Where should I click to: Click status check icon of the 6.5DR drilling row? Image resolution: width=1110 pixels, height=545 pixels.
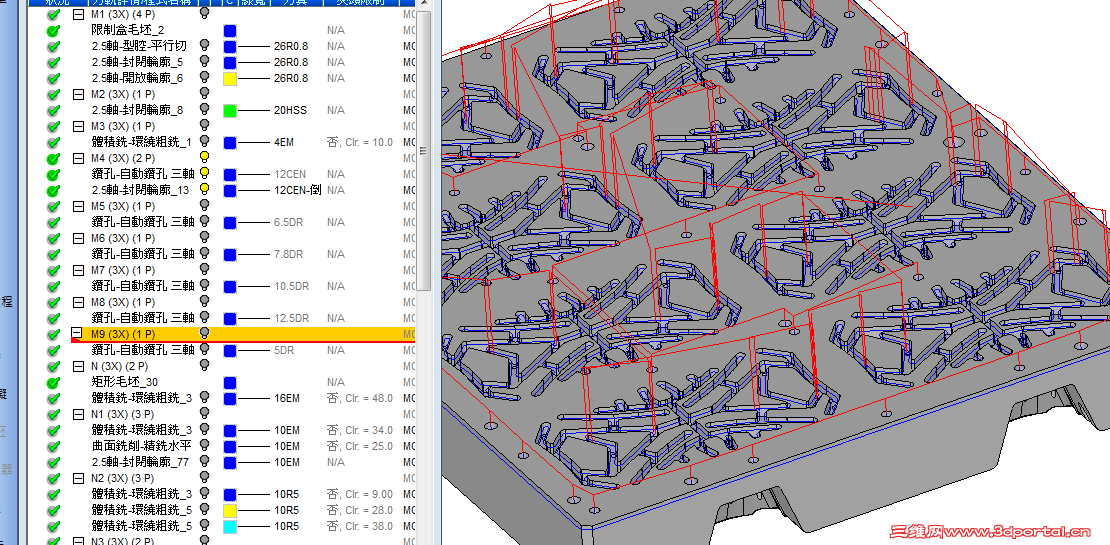[53, 222]
